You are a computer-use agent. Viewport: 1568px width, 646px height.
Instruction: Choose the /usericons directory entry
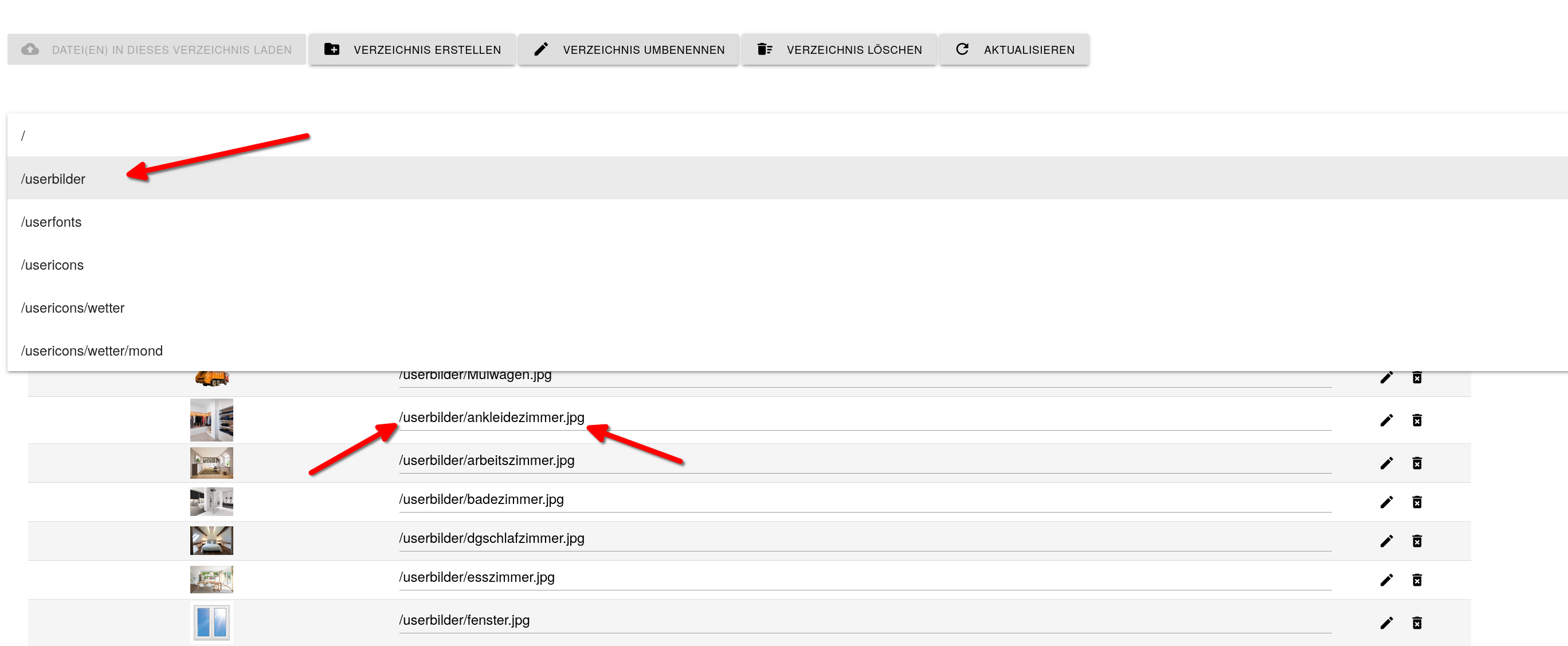coord(52,265)
